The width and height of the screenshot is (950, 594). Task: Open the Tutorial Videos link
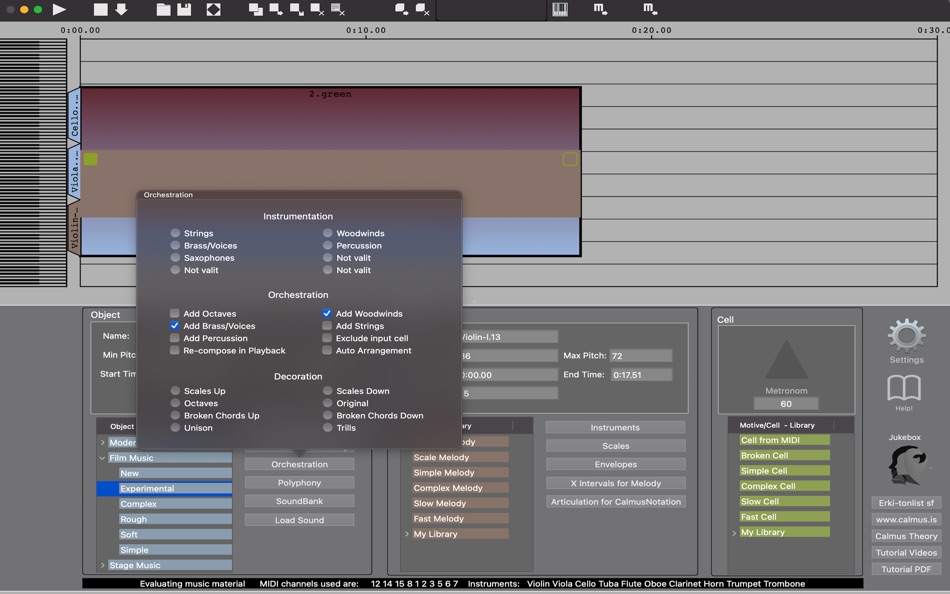905,552
